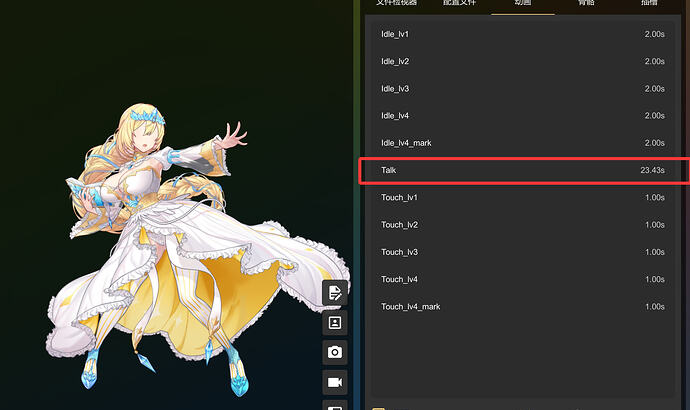This screenshot has height=410, width=690.
Task: Open the document edit tool icon
Action: pyautogui.click(x=335, y=293)
